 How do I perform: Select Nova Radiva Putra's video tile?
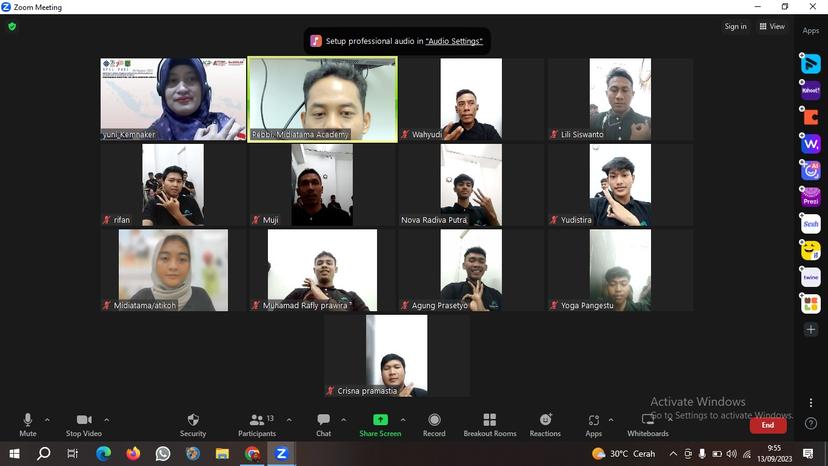(471, 185)
